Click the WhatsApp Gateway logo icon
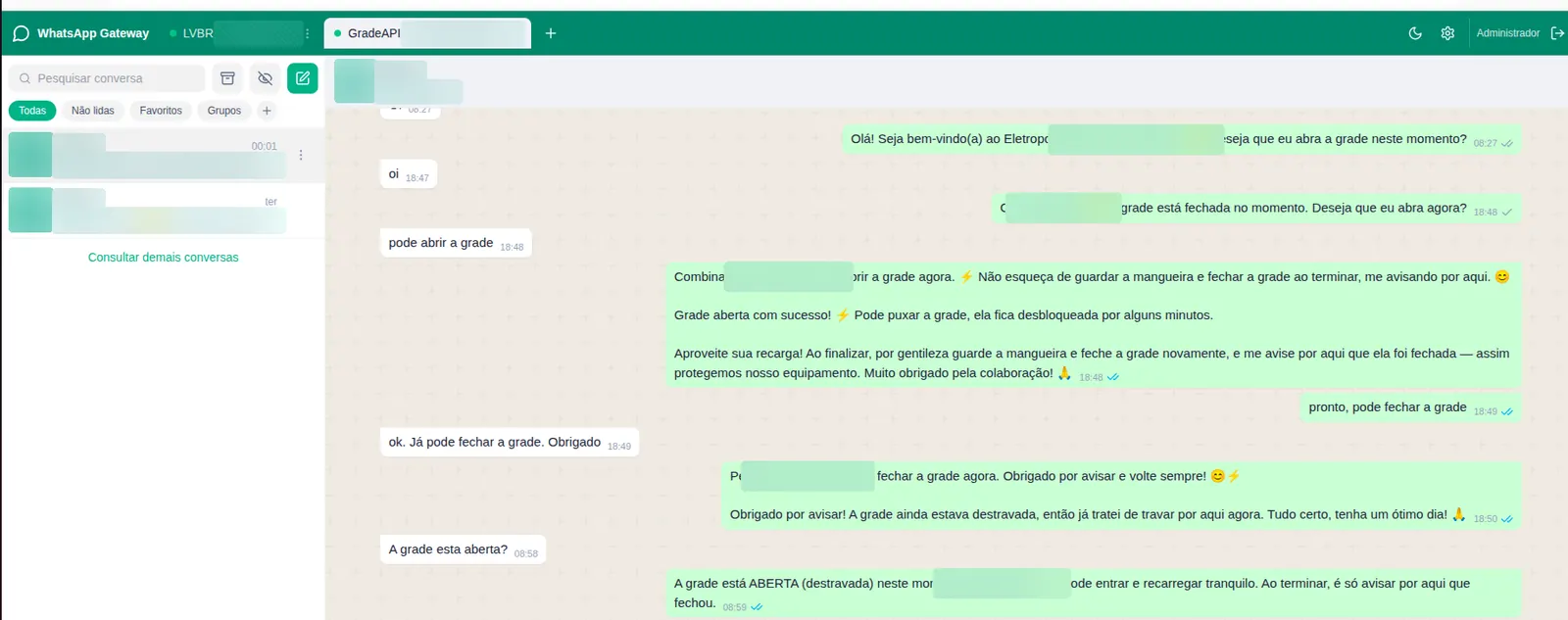Viewport: 1568px width, 620px height. point(21,33)
